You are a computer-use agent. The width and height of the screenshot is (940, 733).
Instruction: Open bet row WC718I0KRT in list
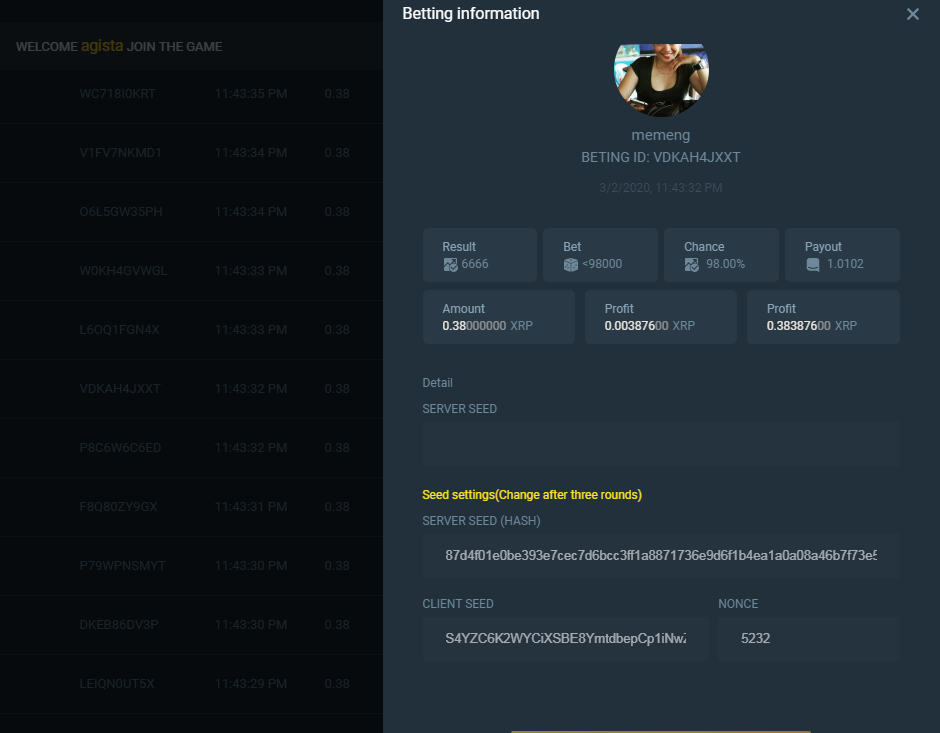coord(118,94)
